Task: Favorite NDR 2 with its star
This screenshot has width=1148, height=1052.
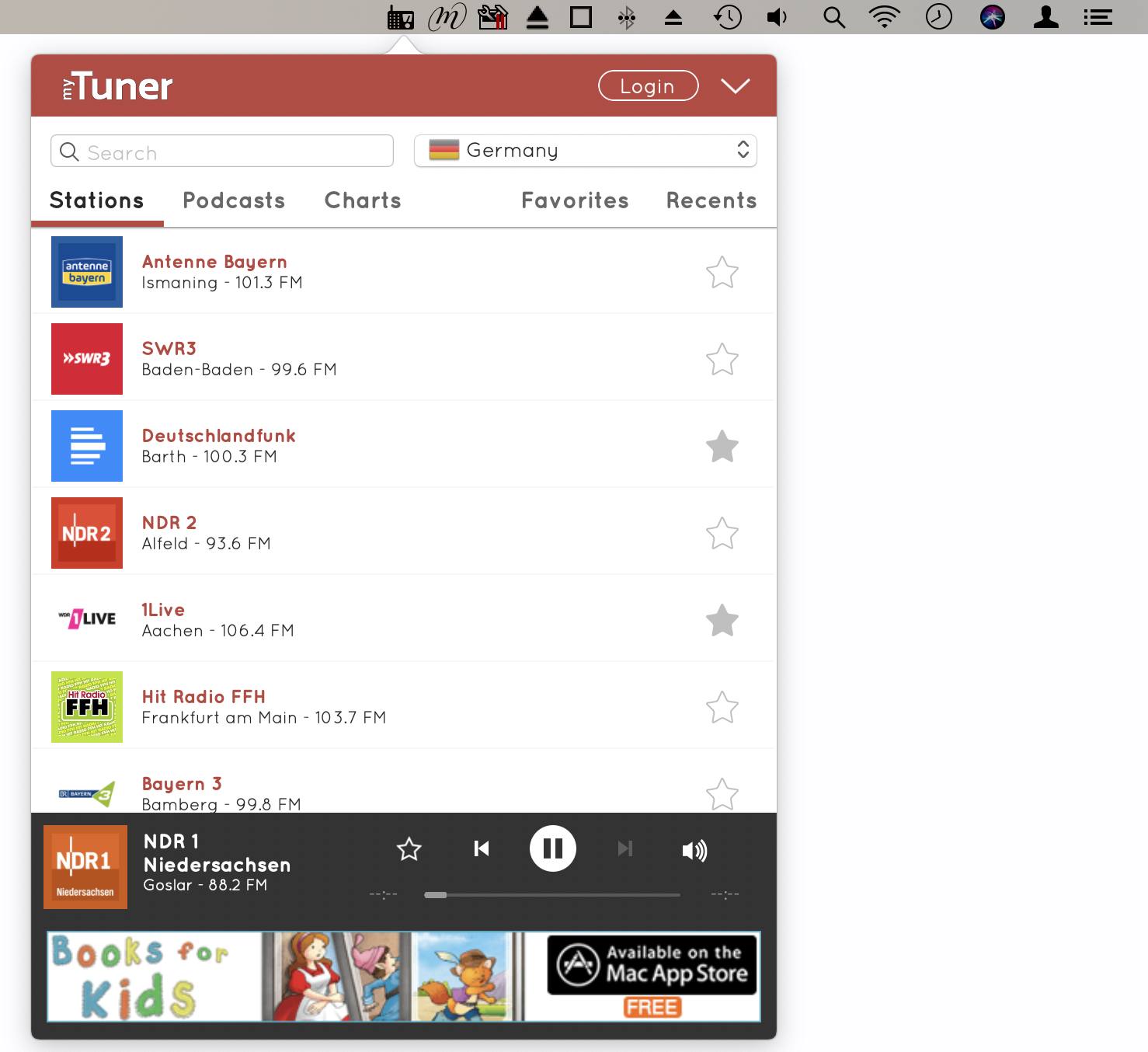Action: tap(722, 533)
